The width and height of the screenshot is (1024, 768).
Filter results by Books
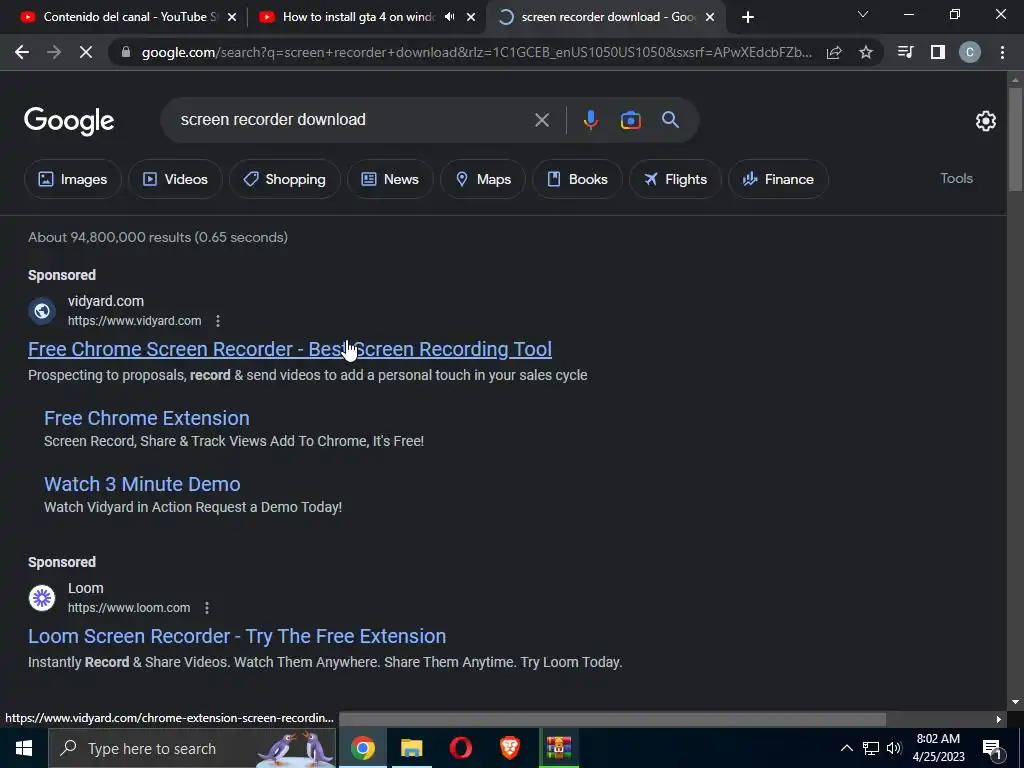[577, 179]
